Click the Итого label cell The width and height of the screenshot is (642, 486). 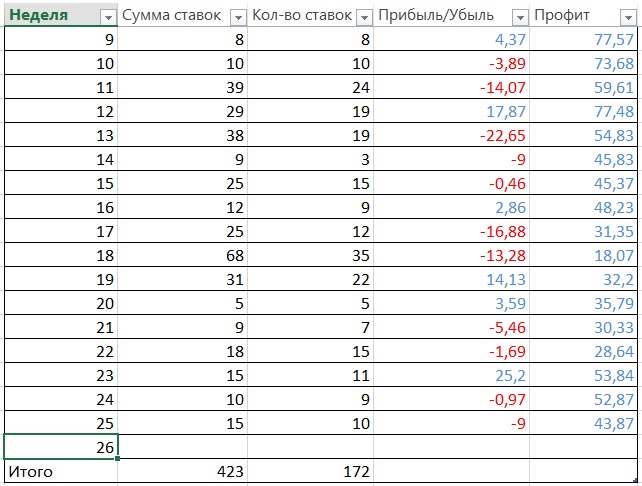coord(61,471)
